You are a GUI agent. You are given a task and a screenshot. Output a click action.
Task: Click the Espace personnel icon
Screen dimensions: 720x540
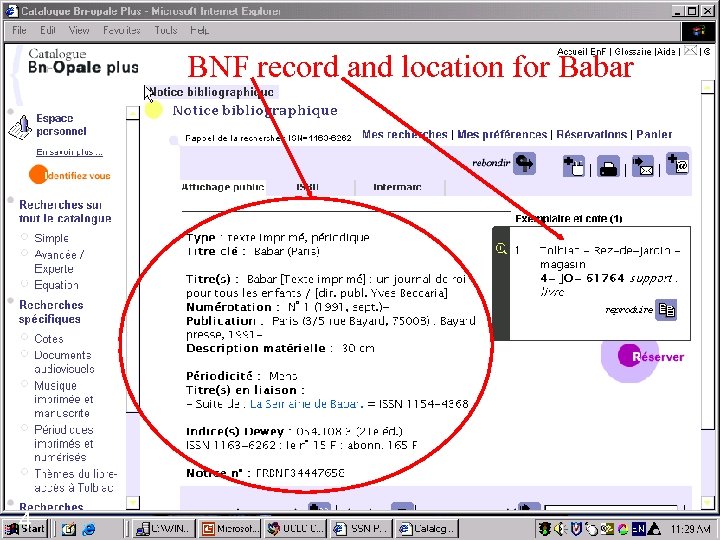coord(20,128)
